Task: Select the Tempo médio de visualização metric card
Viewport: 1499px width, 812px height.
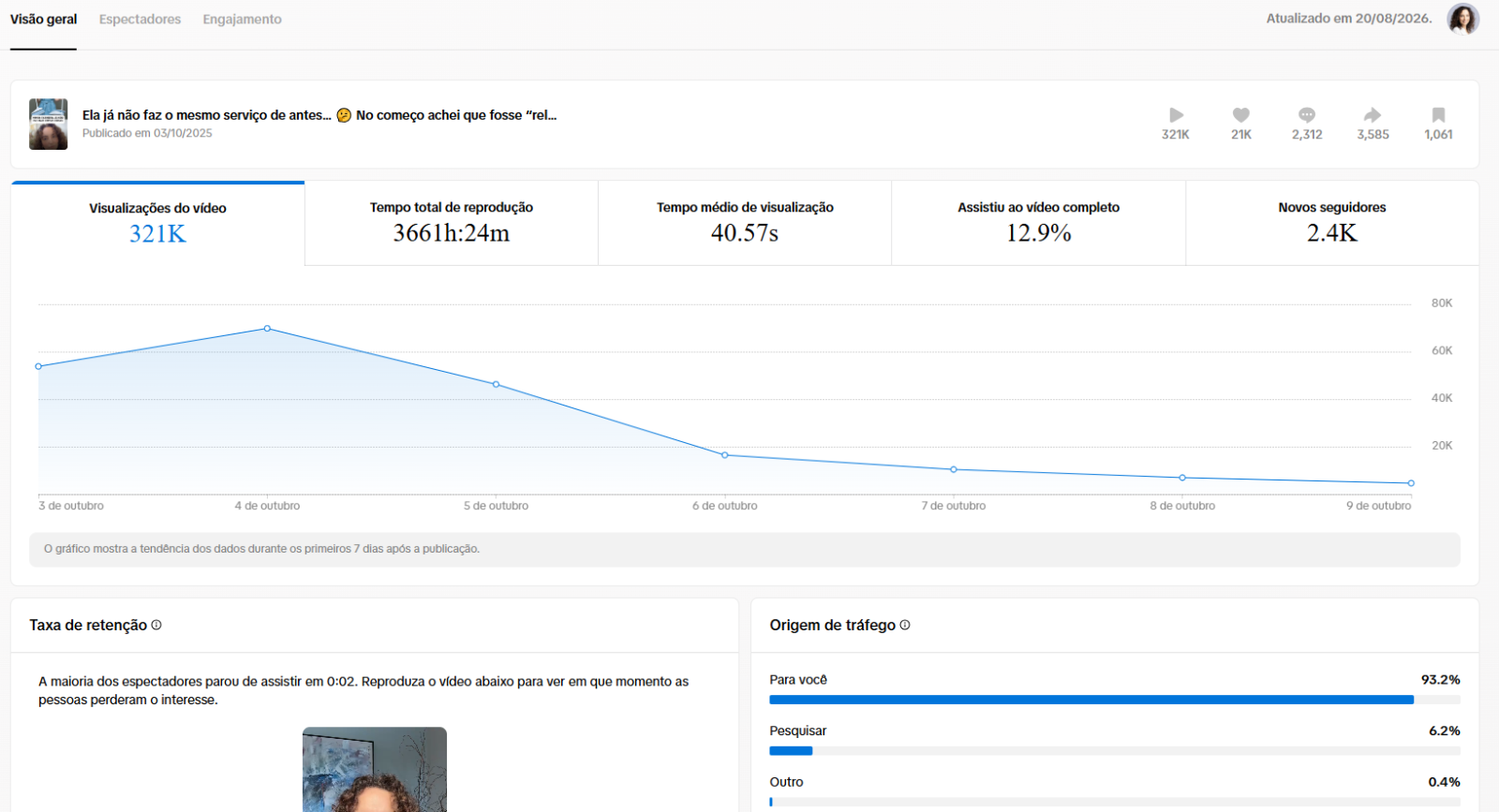Action: (745, 223)
